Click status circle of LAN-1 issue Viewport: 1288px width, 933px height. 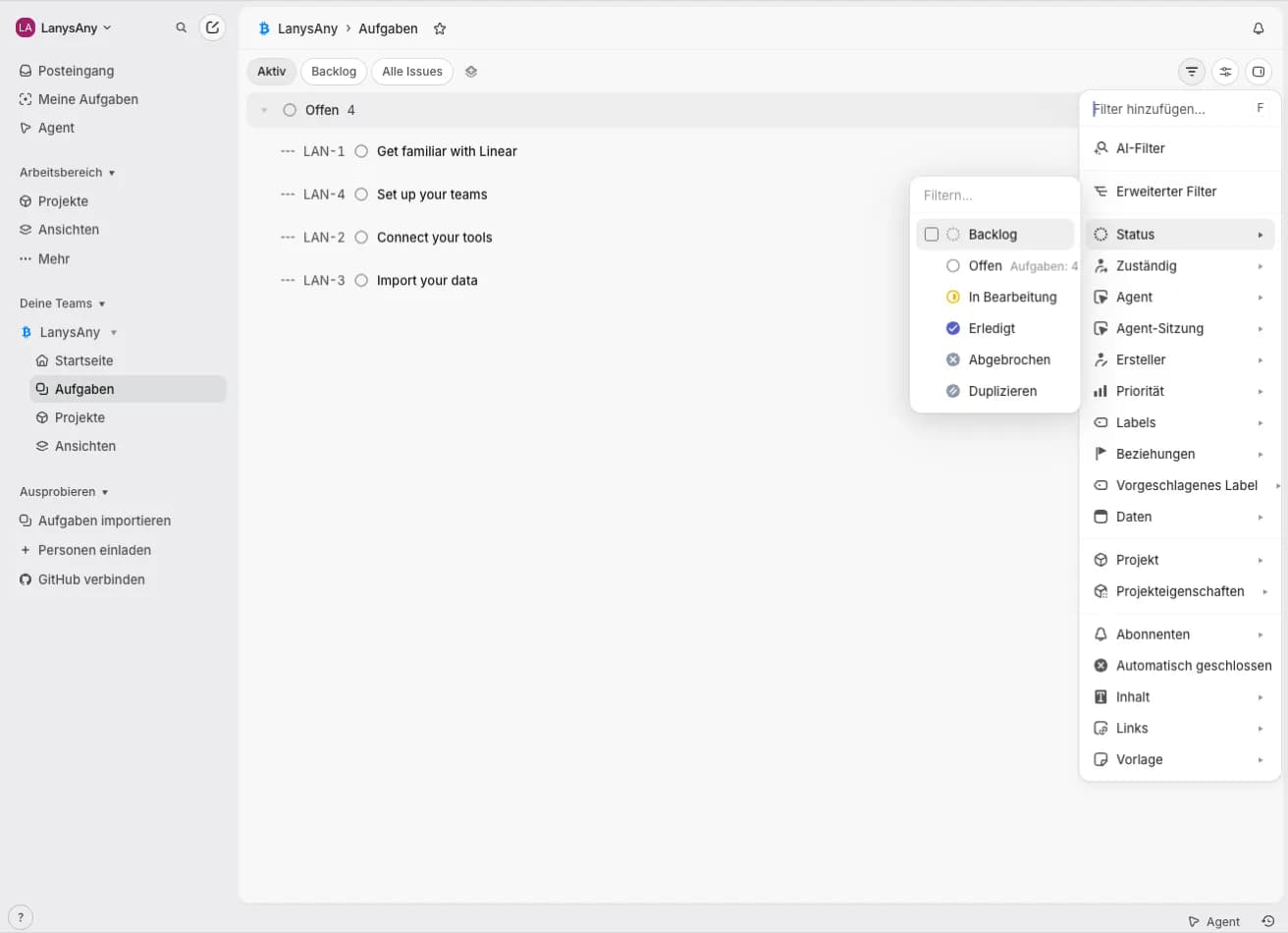(x=361, y=151)
